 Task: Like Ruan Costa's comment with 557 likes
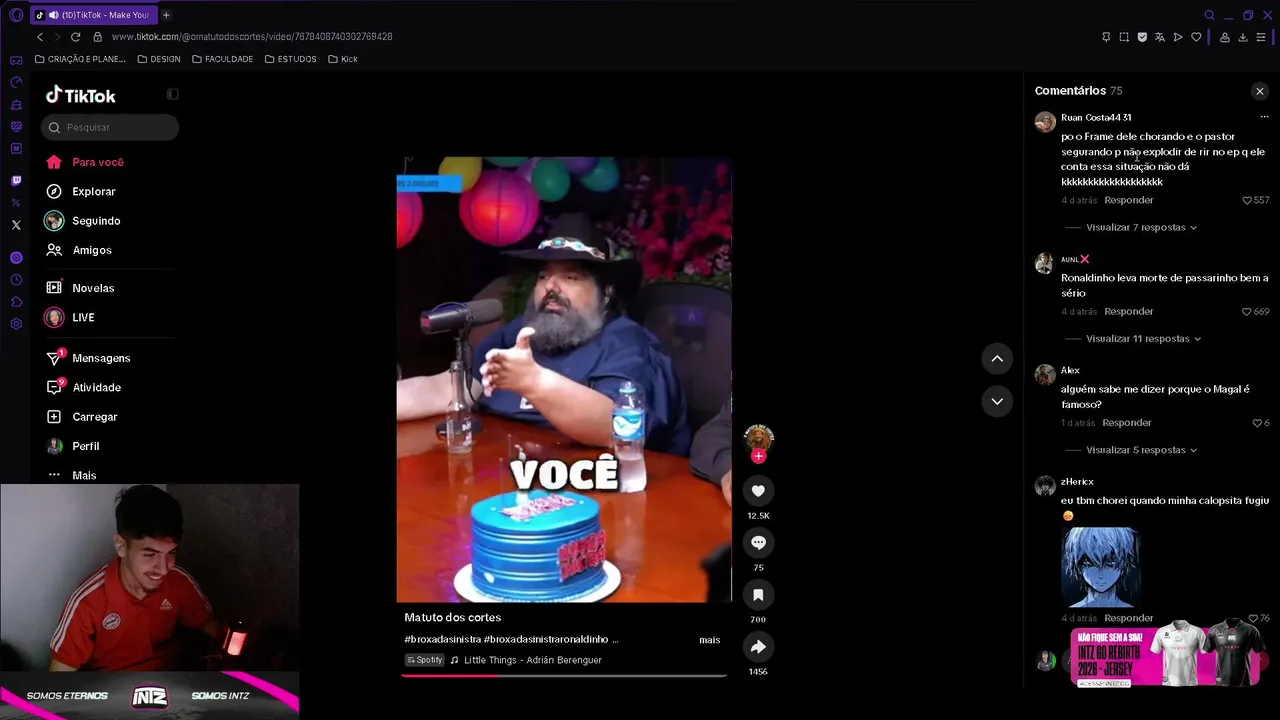[x=1247, y=200]
